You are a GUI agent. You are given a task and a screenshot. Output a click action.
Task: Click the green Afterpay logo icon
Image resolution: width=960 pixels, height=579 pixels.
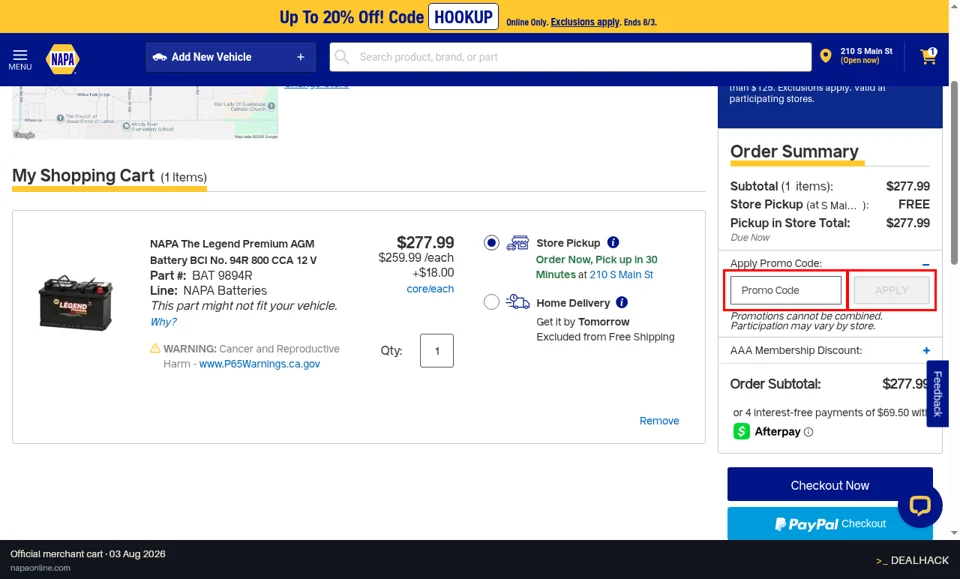pos(741,431)
